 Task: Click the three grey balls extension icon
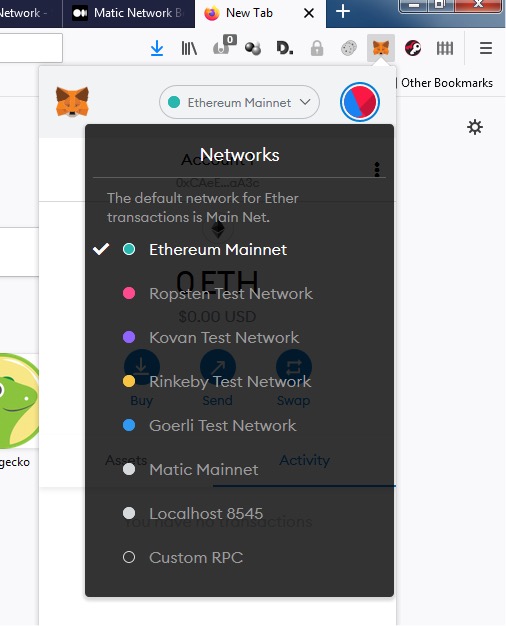[x=253, y=48]
